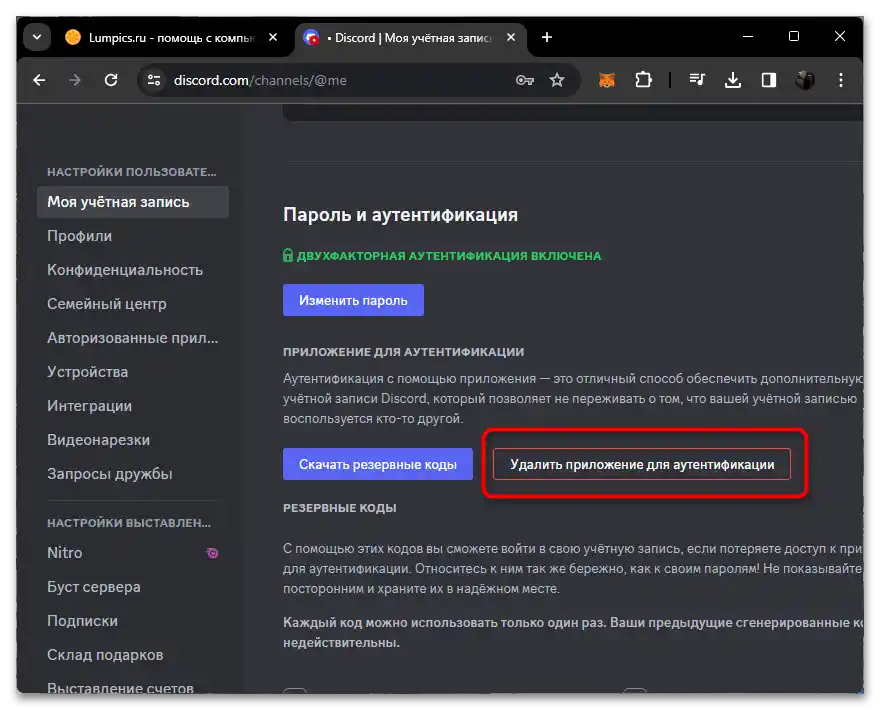Open Семейный центр settings

[132, 304]
